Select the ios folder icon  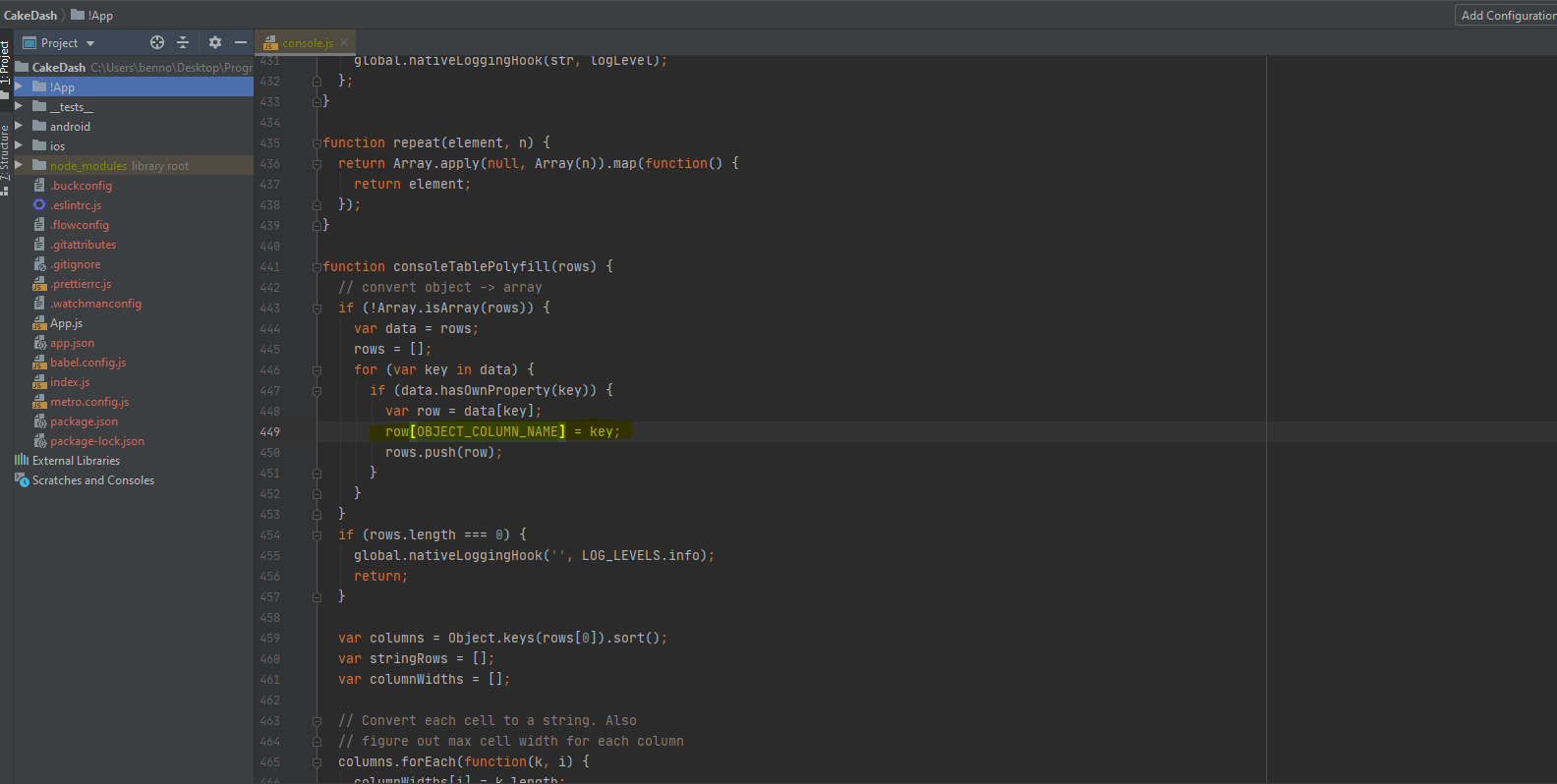pos(39,145)
